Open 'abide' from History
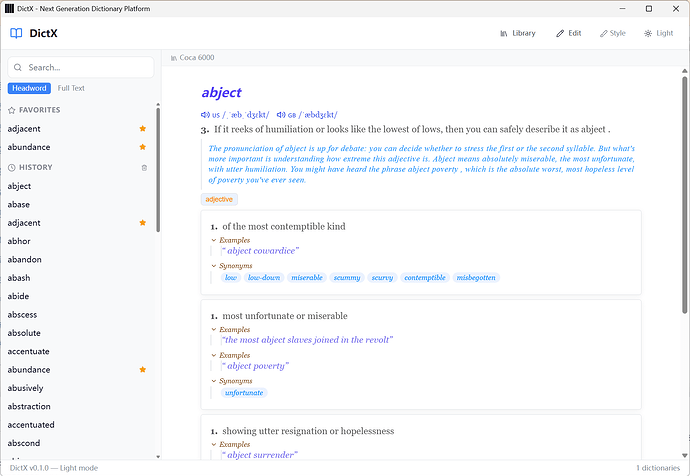The image size is (690, 476). pos(18,296)
